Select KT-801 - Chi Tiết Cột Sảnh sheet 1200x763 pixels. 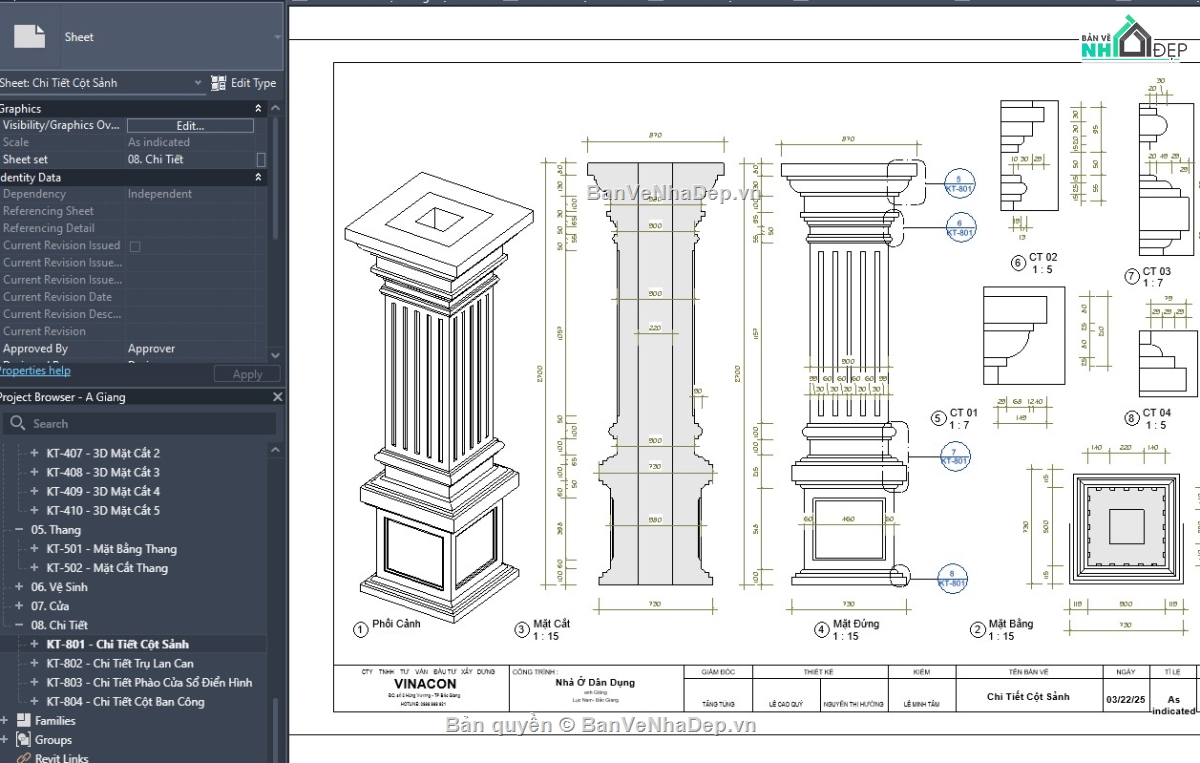117,644
